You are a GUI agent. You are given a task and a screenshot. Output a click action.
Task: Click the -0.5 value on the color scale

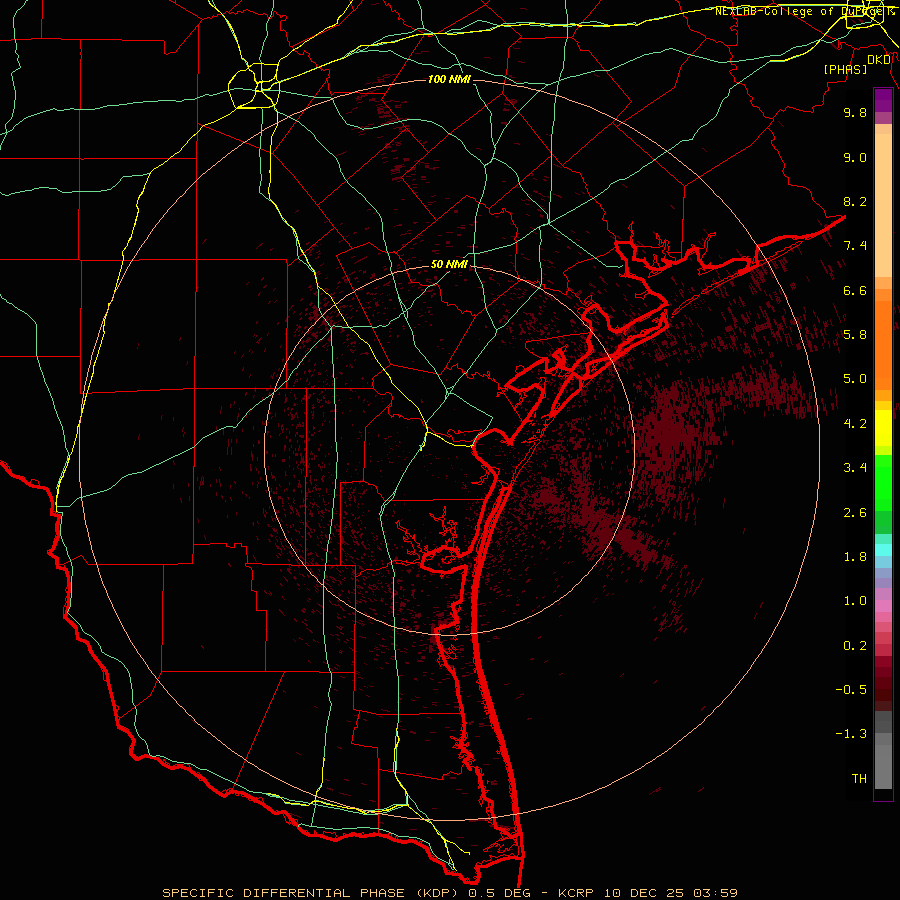(851, 690)
